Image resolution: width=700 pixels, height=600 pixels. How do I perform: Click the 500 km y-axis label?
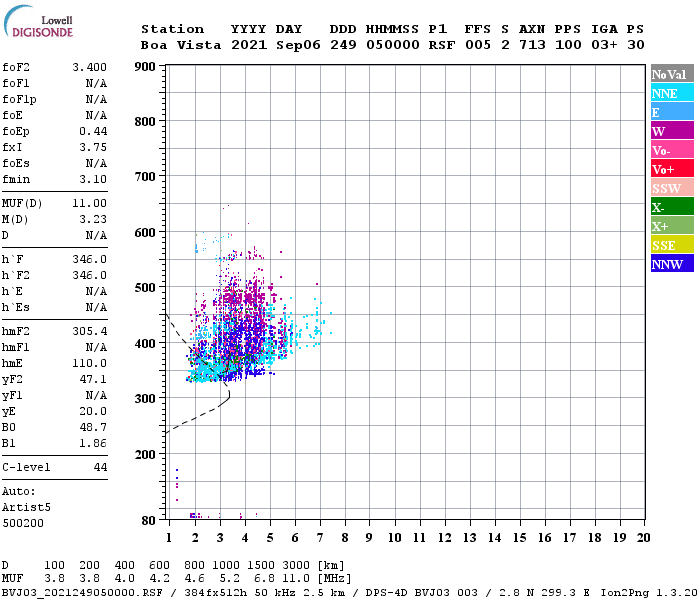pos(145,287)
